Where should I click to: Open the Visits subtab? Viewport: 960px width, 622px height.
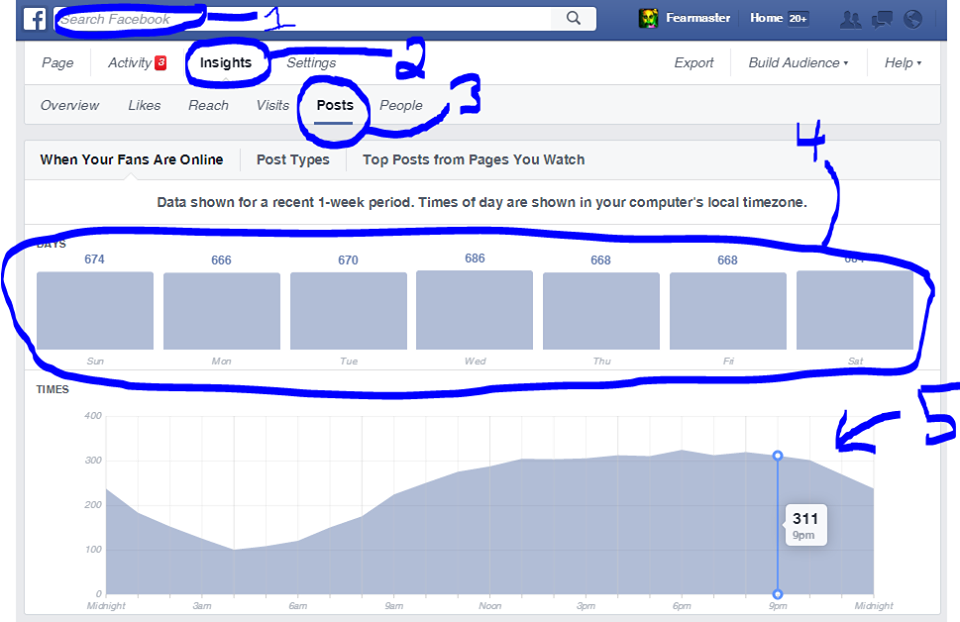tap(272, 105)
